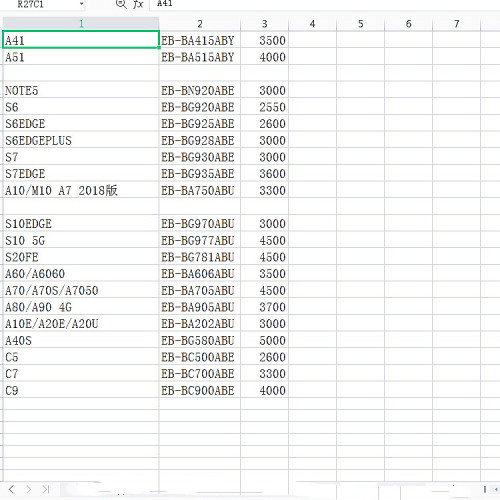Select column 6 header

pyautogui.click(x=408, y=24)
